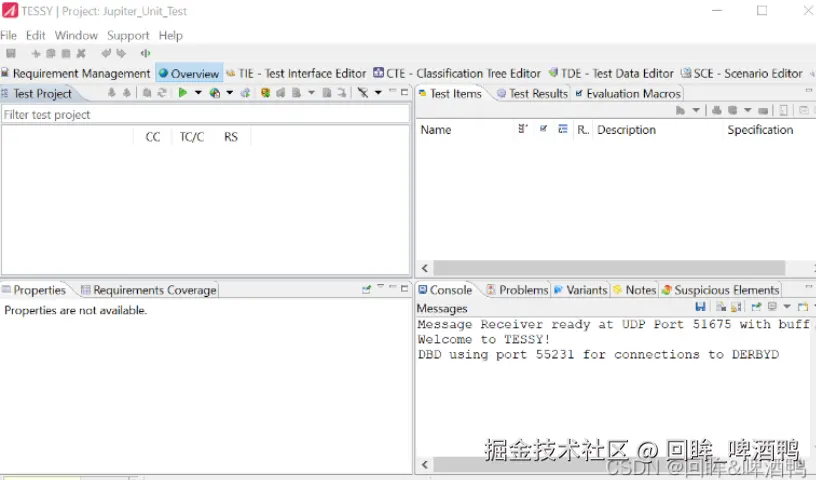Click the left scroll arrow in Console pane

425,464
